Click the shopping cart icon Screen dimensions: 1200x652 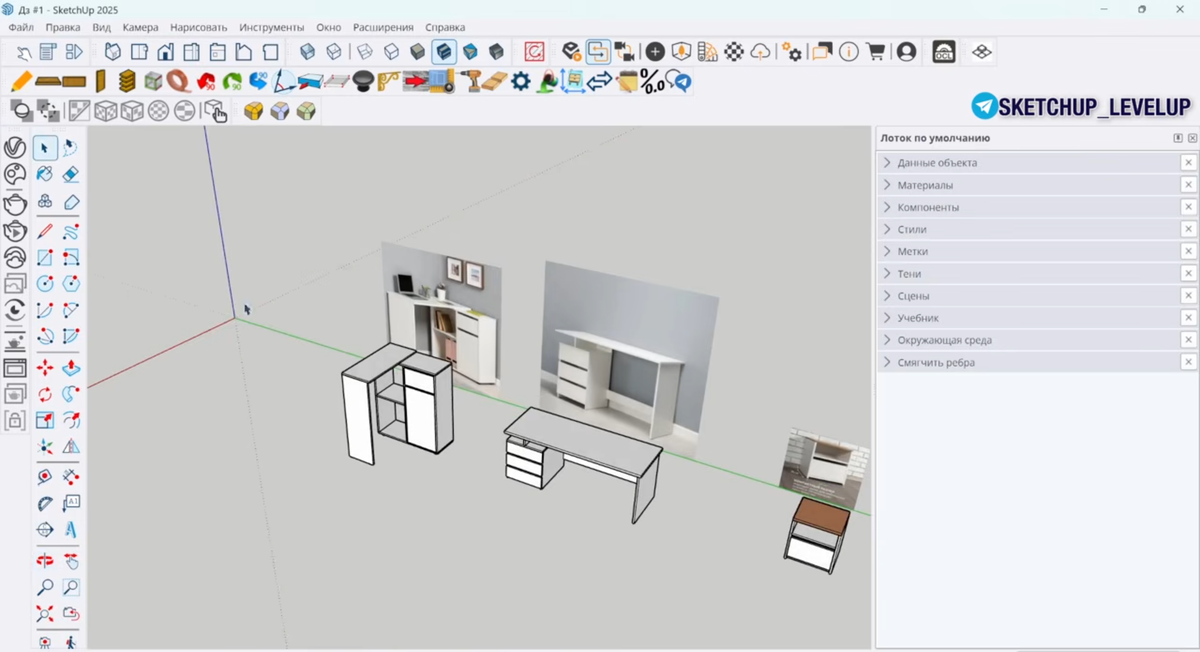point(875,52)
